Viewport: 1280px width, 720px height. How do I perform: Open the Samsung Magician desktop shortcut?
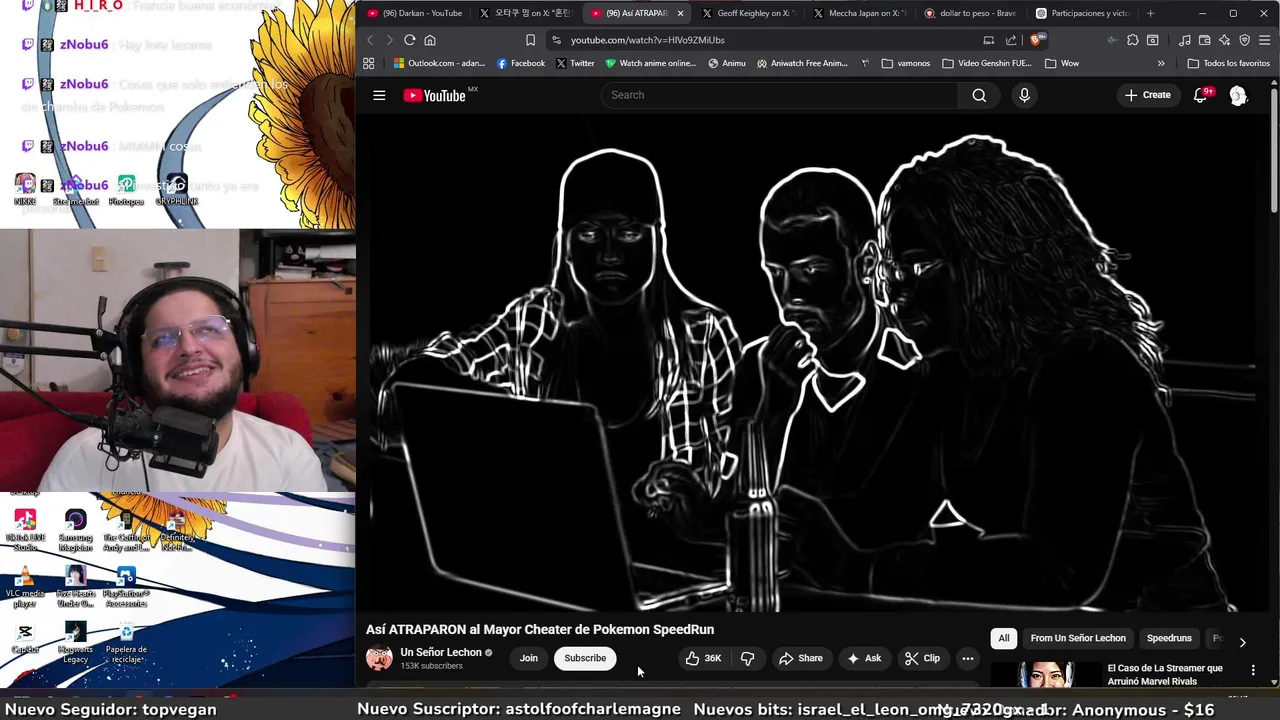point(75,531)
